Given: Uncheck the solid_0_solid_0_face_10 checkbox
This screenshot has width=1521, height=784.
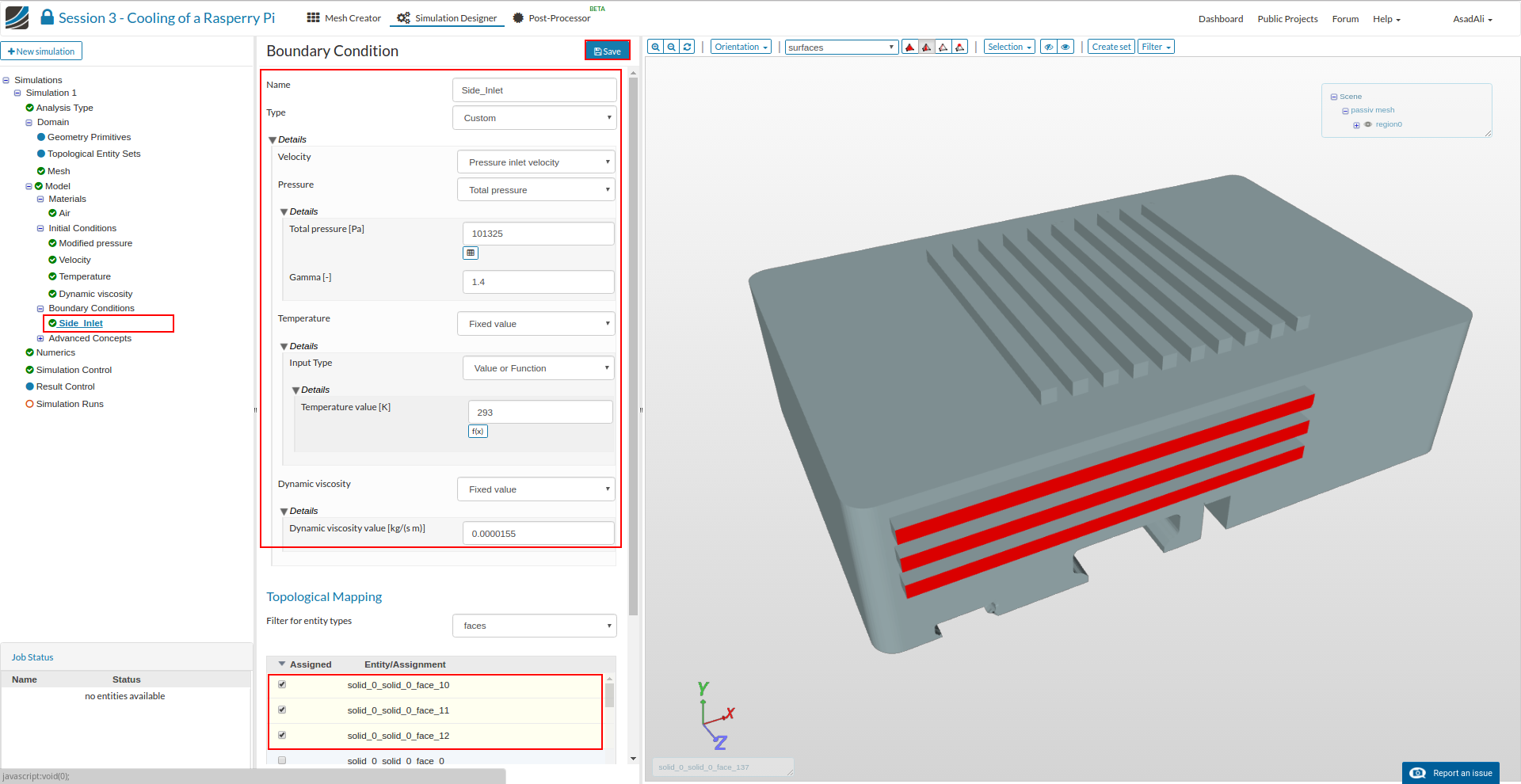Looking at the screenshot, I should pos(282,685).
